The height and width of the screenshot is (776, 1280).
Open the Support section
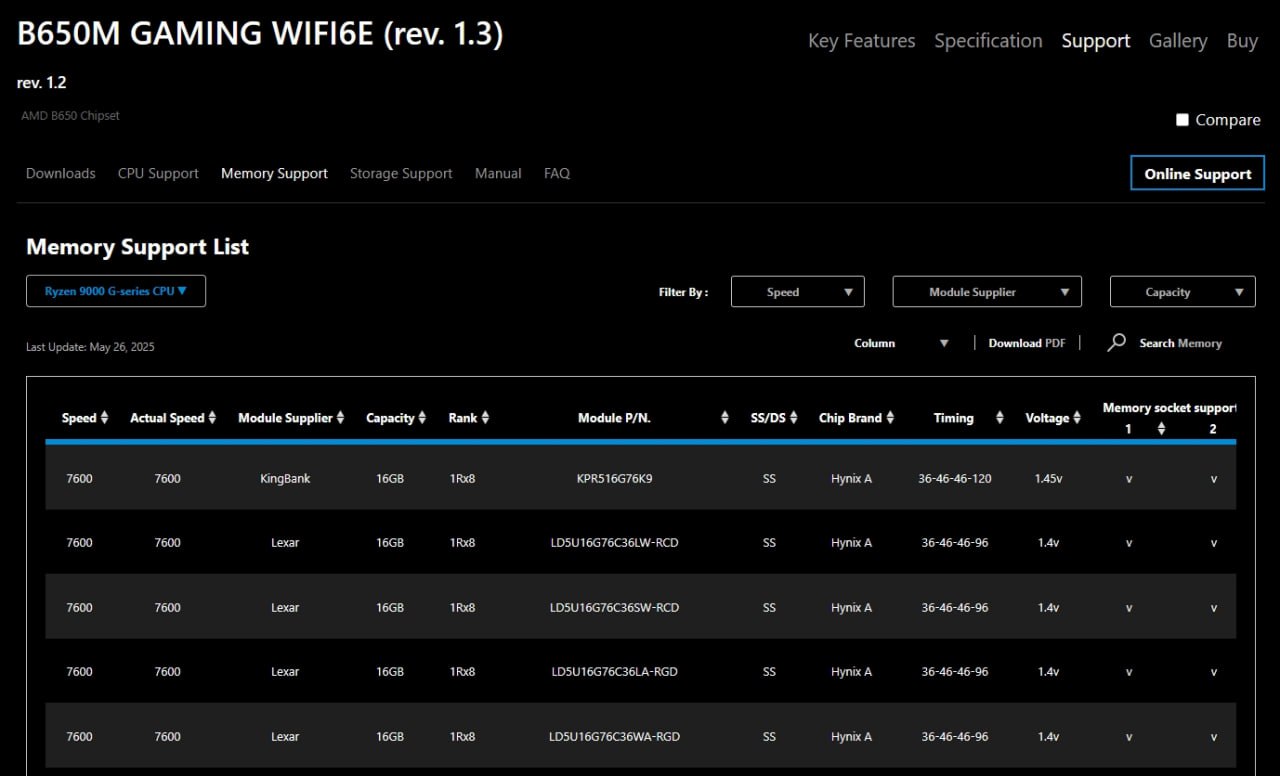(1096, 41)
